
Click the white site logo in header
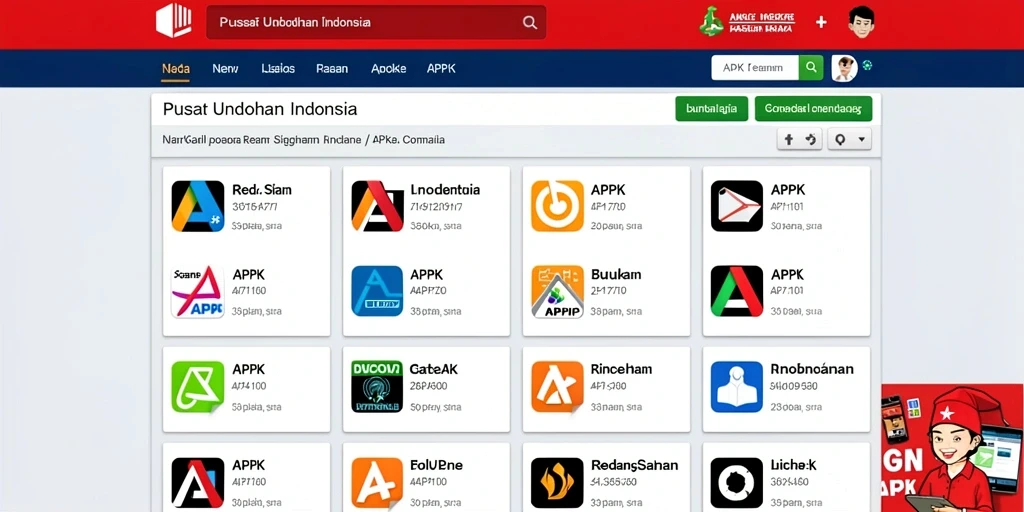(174, 22)
